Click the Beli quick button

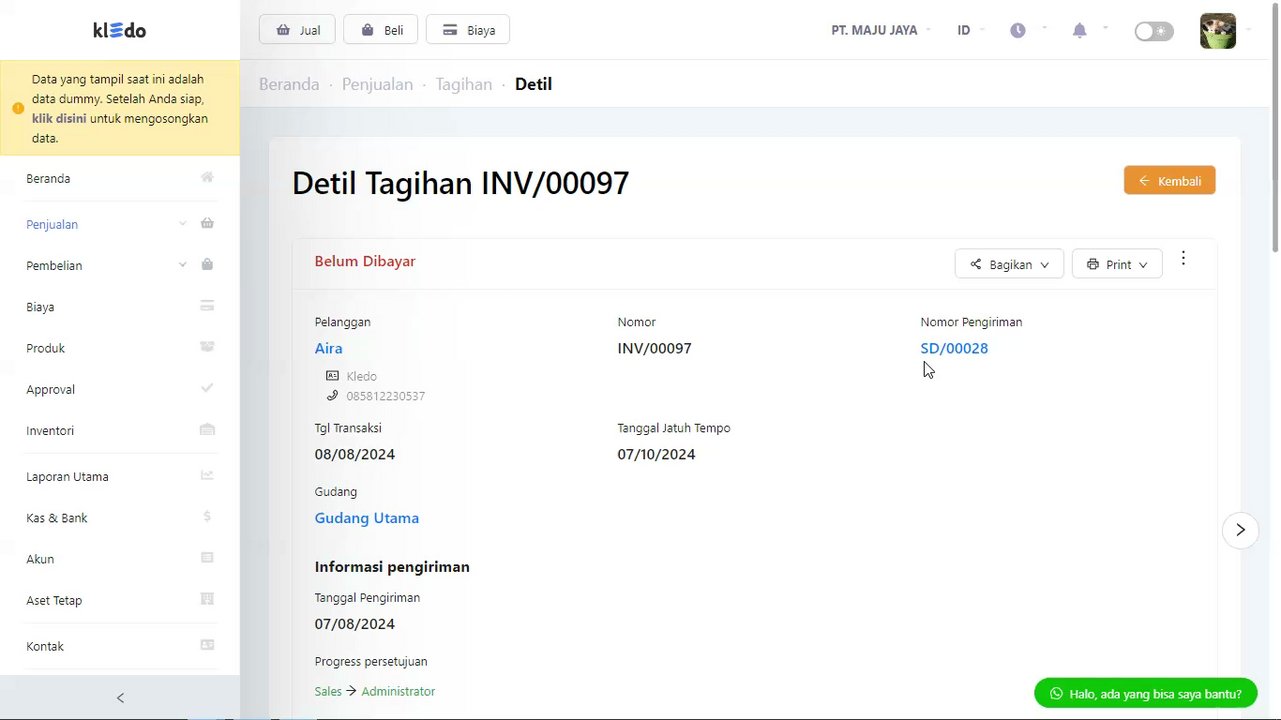click(x=380, y=30)
